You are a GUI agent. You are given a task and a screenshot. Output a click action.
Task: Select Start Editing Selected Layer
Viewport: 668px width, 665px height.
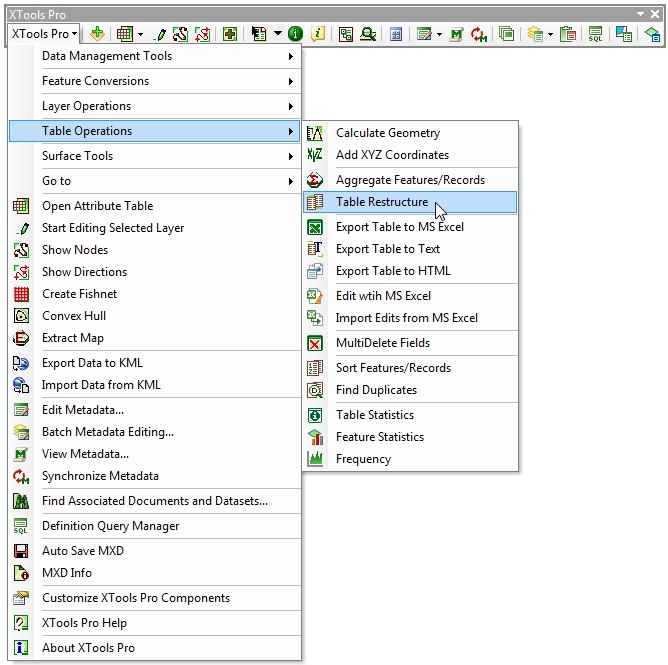pos(155,228)
